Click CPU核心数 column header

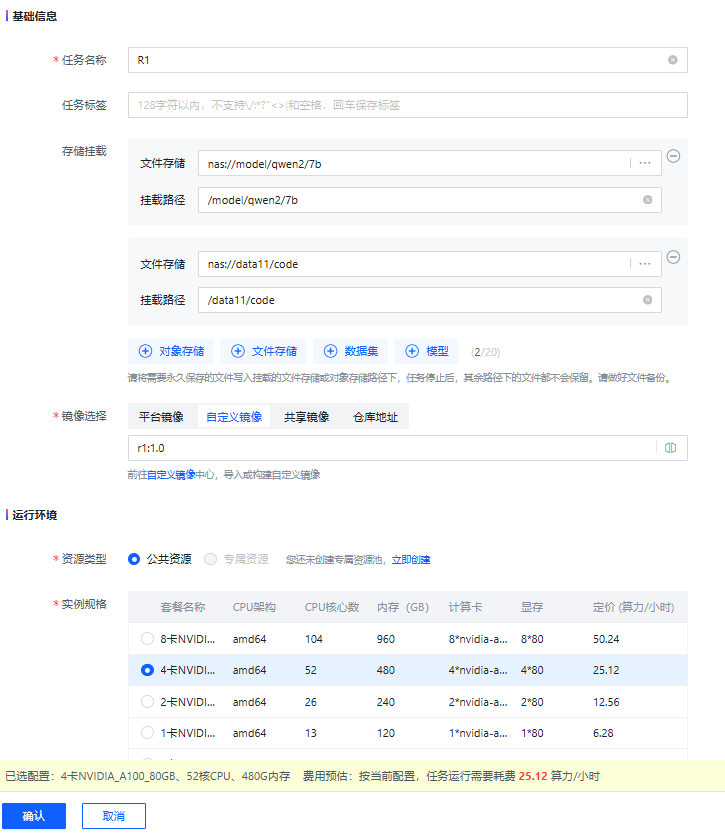pos(332,607)
